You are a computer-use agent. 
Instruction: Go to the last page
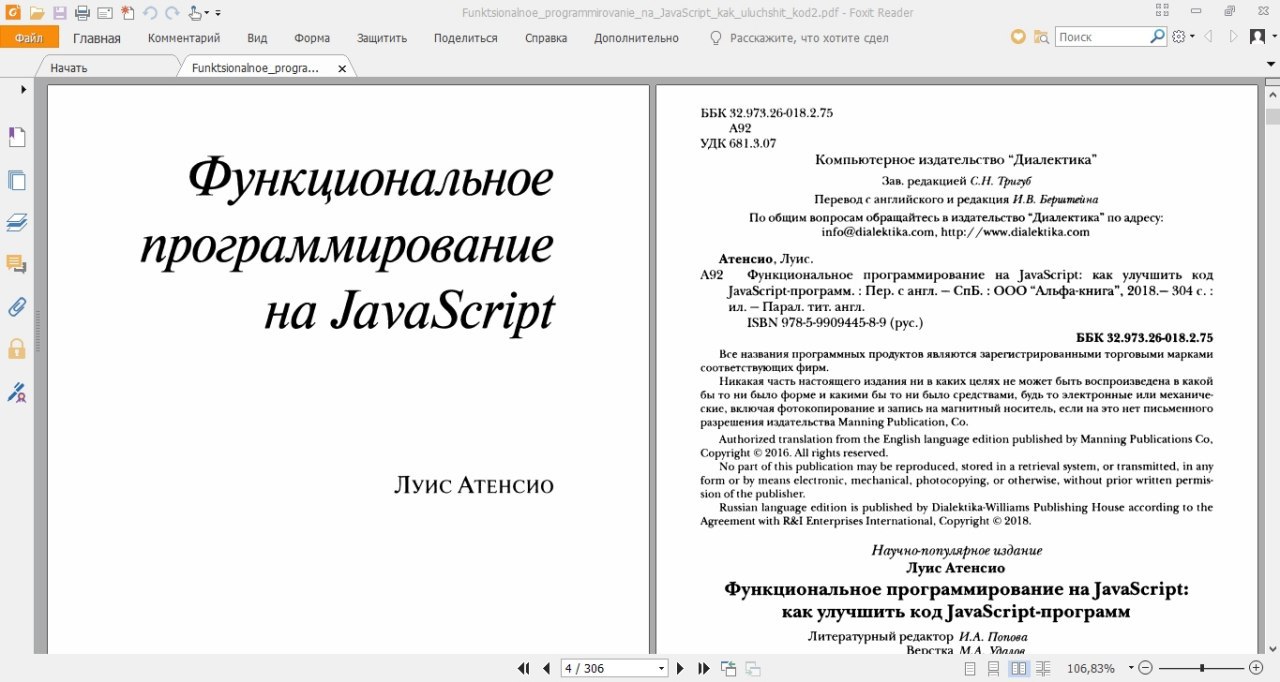click(x=704, y=668)
